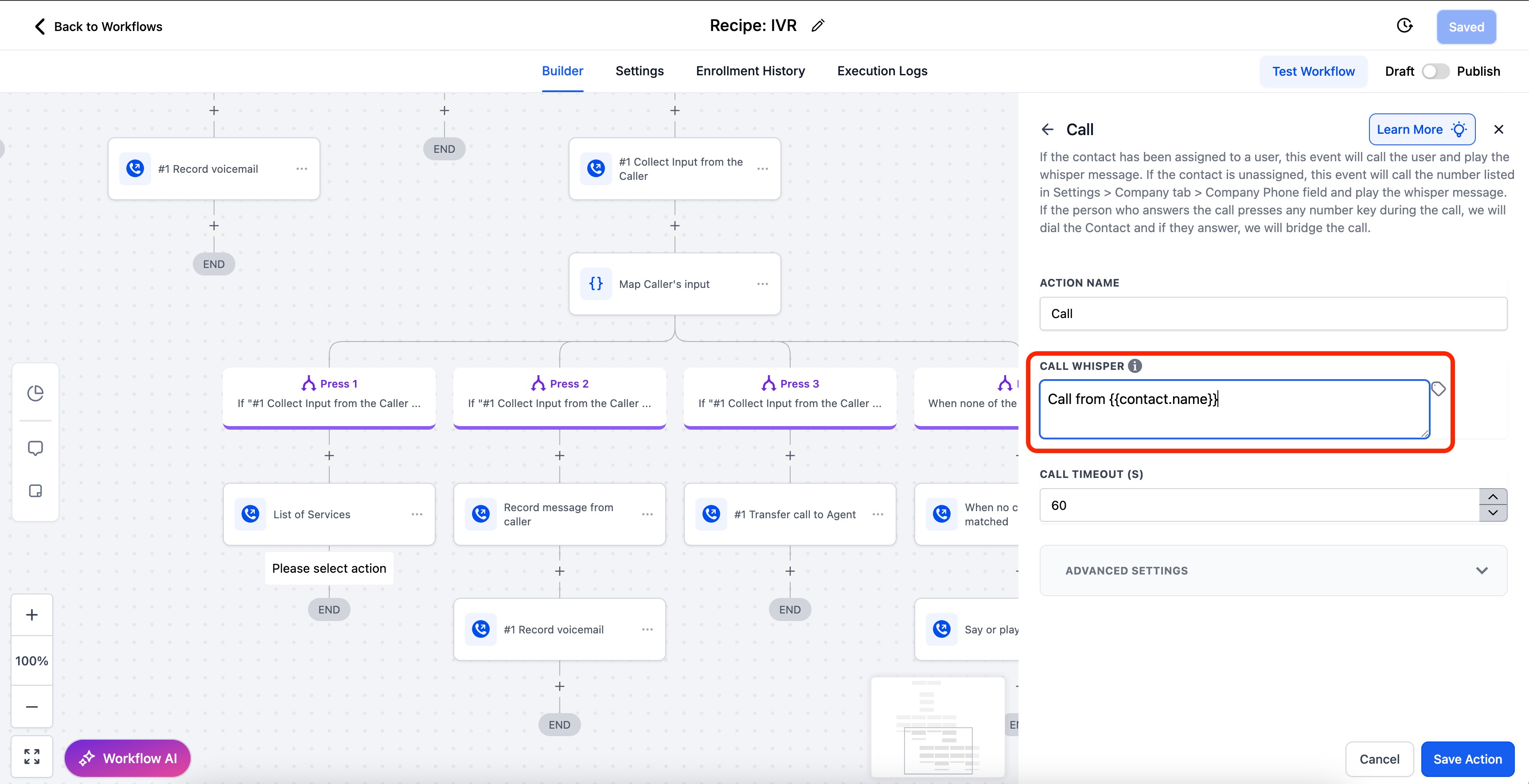1529x784 pixels.
Task: Open three-dot menu on #1 Transfer call to Agent
Action: coord(878,514)
